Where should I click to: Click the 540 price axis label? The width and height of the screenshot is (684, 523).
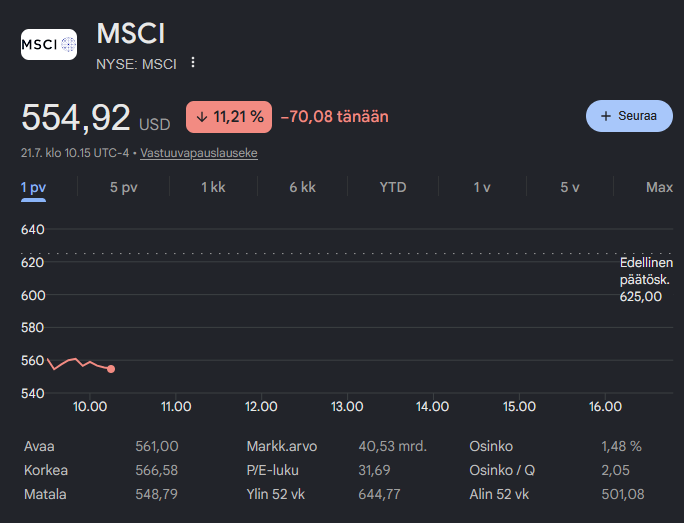[x=33, y=393]
